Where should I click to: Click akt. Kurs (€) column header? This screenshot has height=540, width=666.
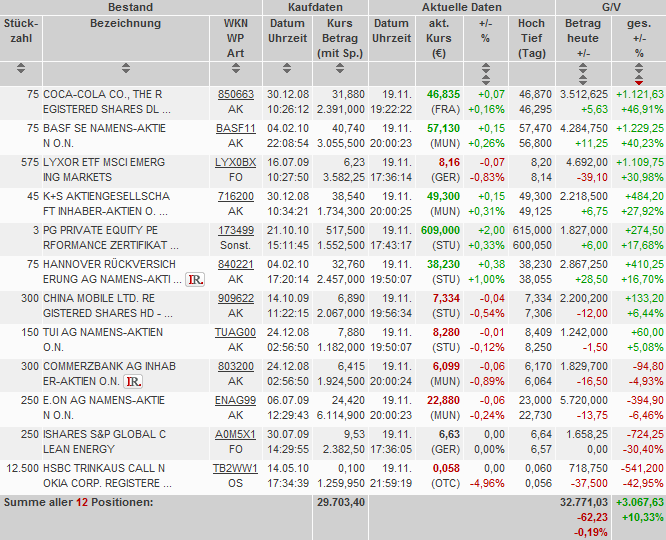click(439, 38)
